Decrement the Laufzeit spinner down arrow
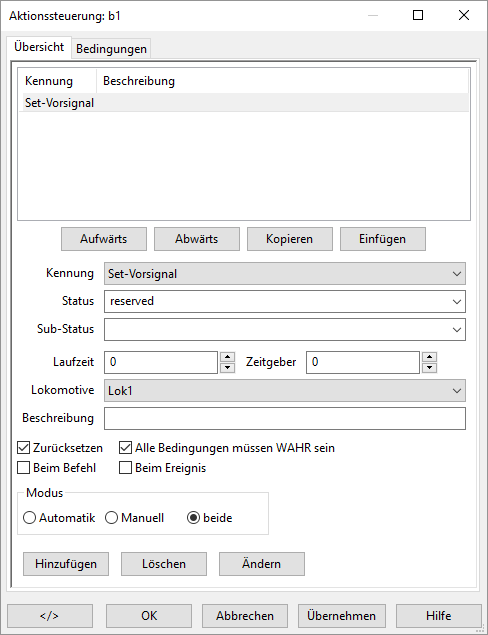The image size is (488, 635). pyautogui.click(x=228, y=367)
